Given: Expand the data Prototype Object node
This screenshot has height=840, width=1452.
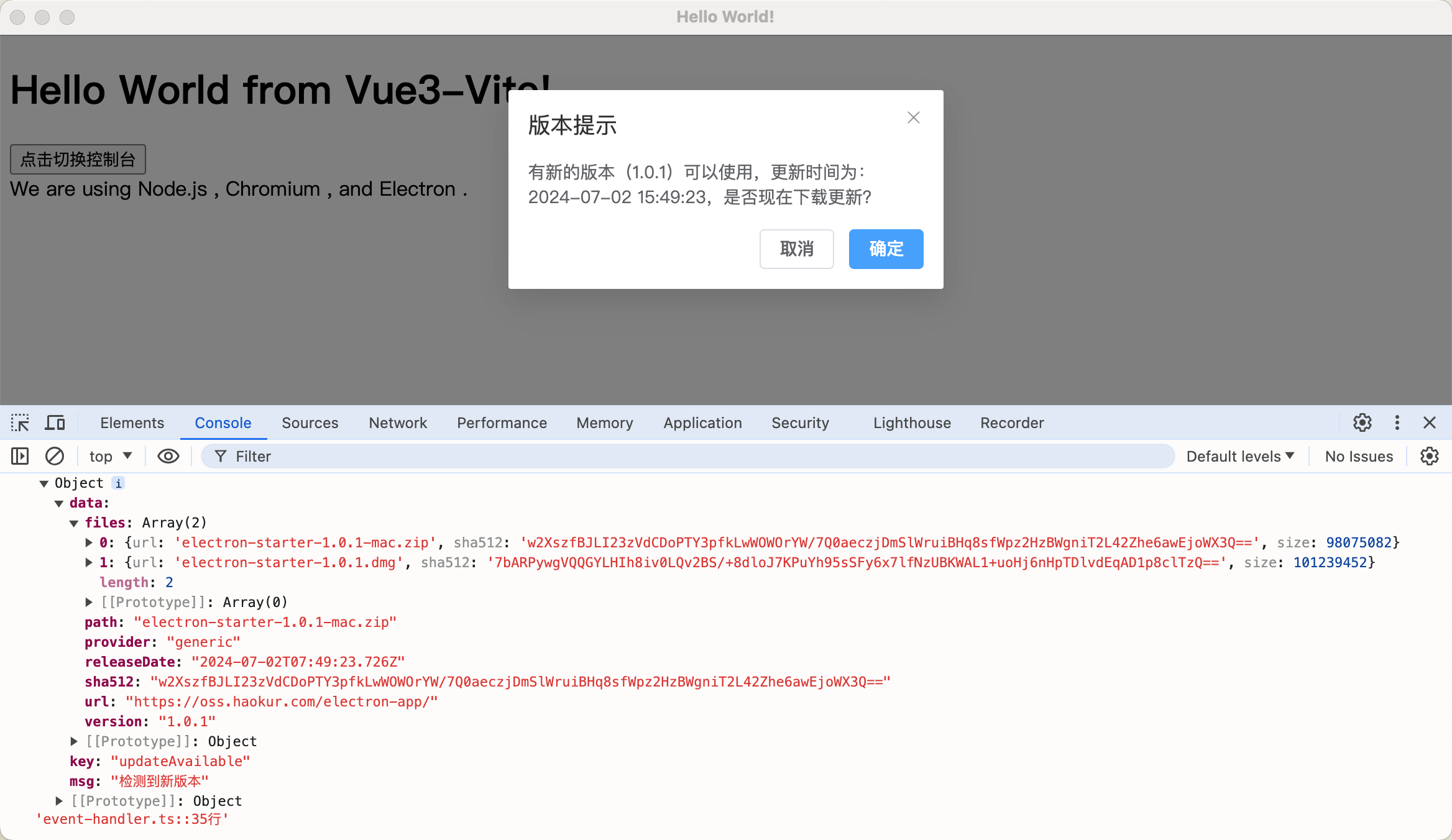Looking at the screenshot, I should pyautogui.click(x=74, y=741).
